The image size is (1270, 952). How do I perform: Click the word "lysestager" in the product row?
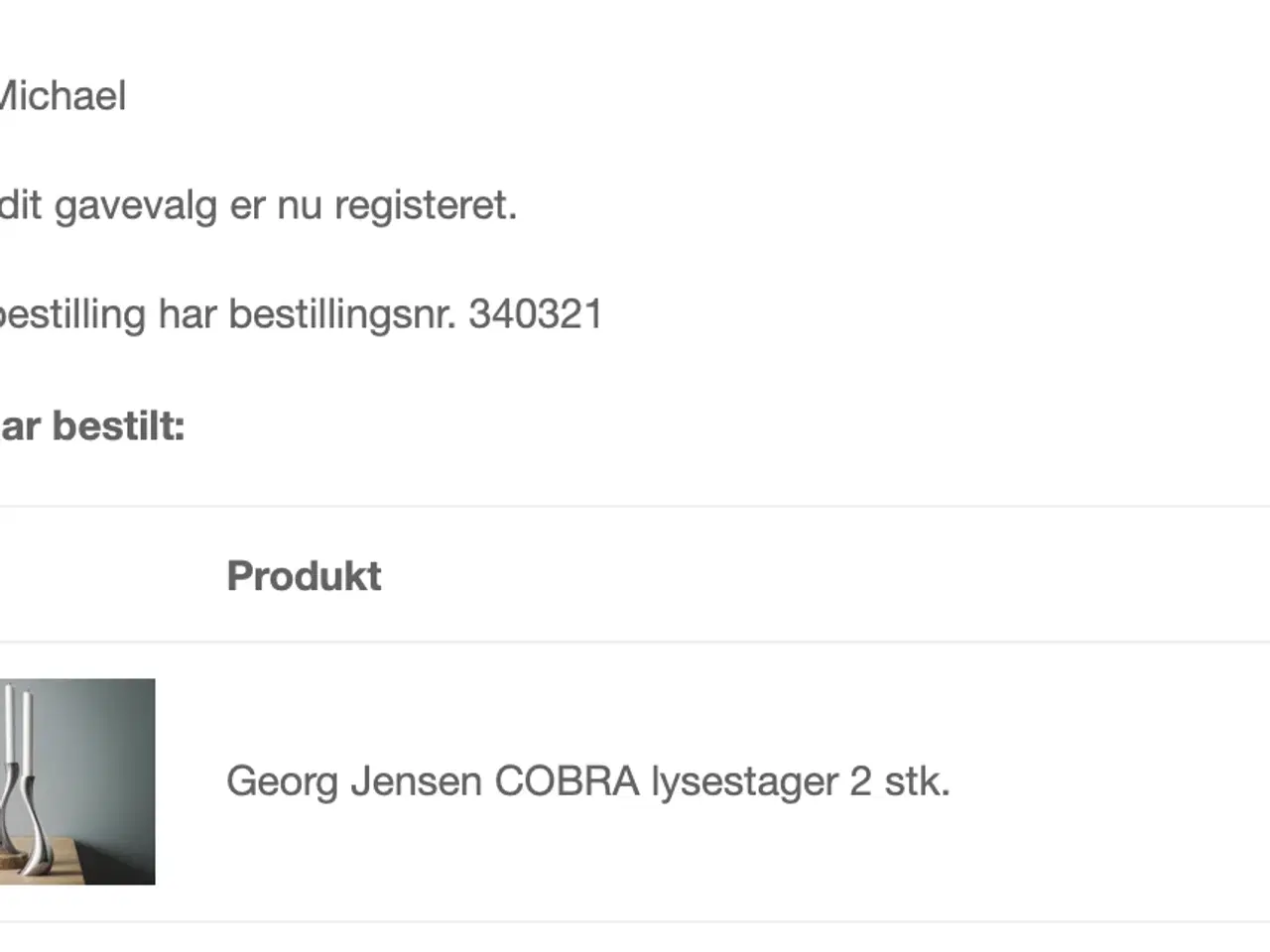click(744, 781)
